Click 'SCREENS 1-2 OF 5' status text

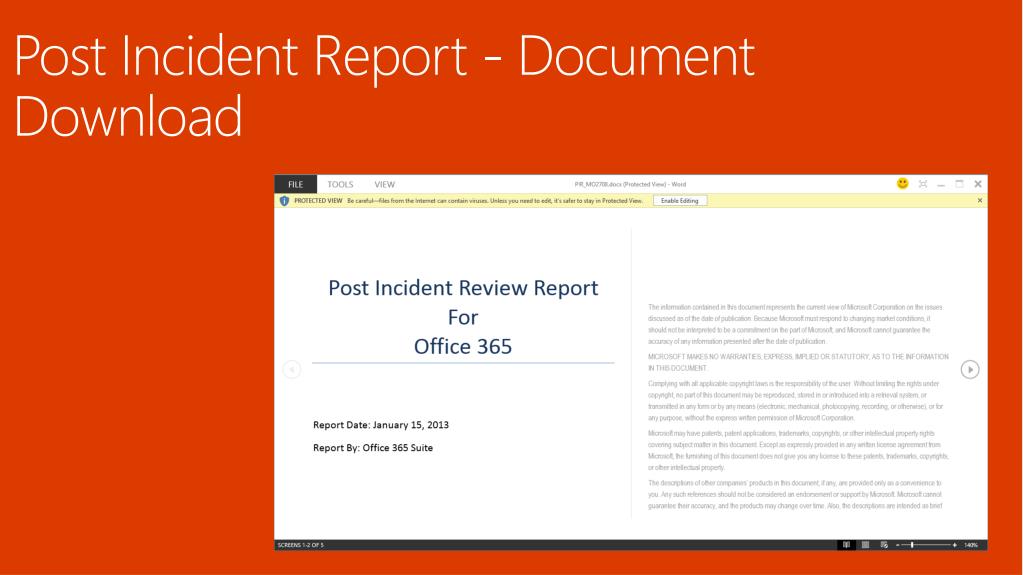point(301,545)
